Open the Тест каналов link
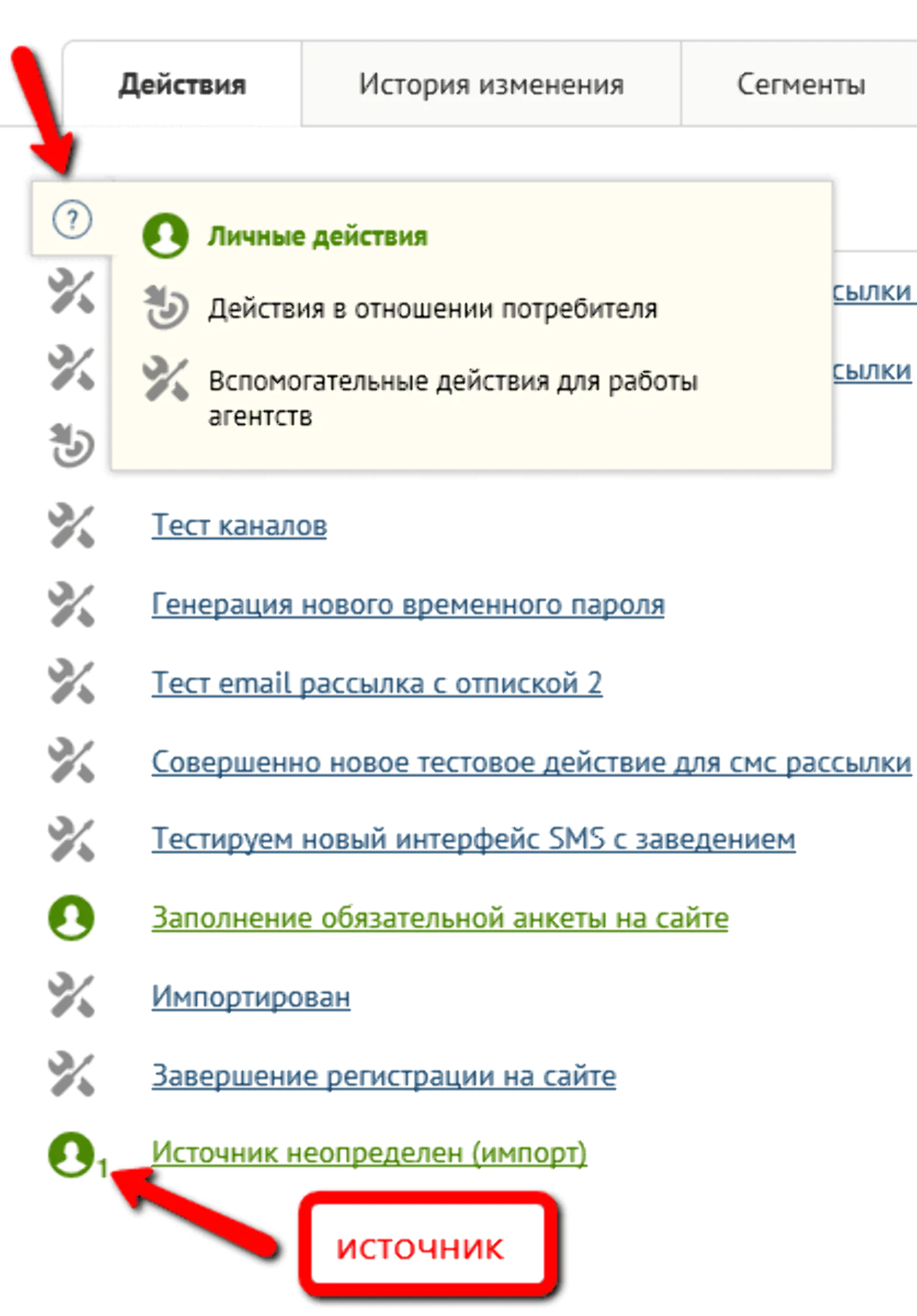The height and width of the screenshot is (1316, 917). 239,525
